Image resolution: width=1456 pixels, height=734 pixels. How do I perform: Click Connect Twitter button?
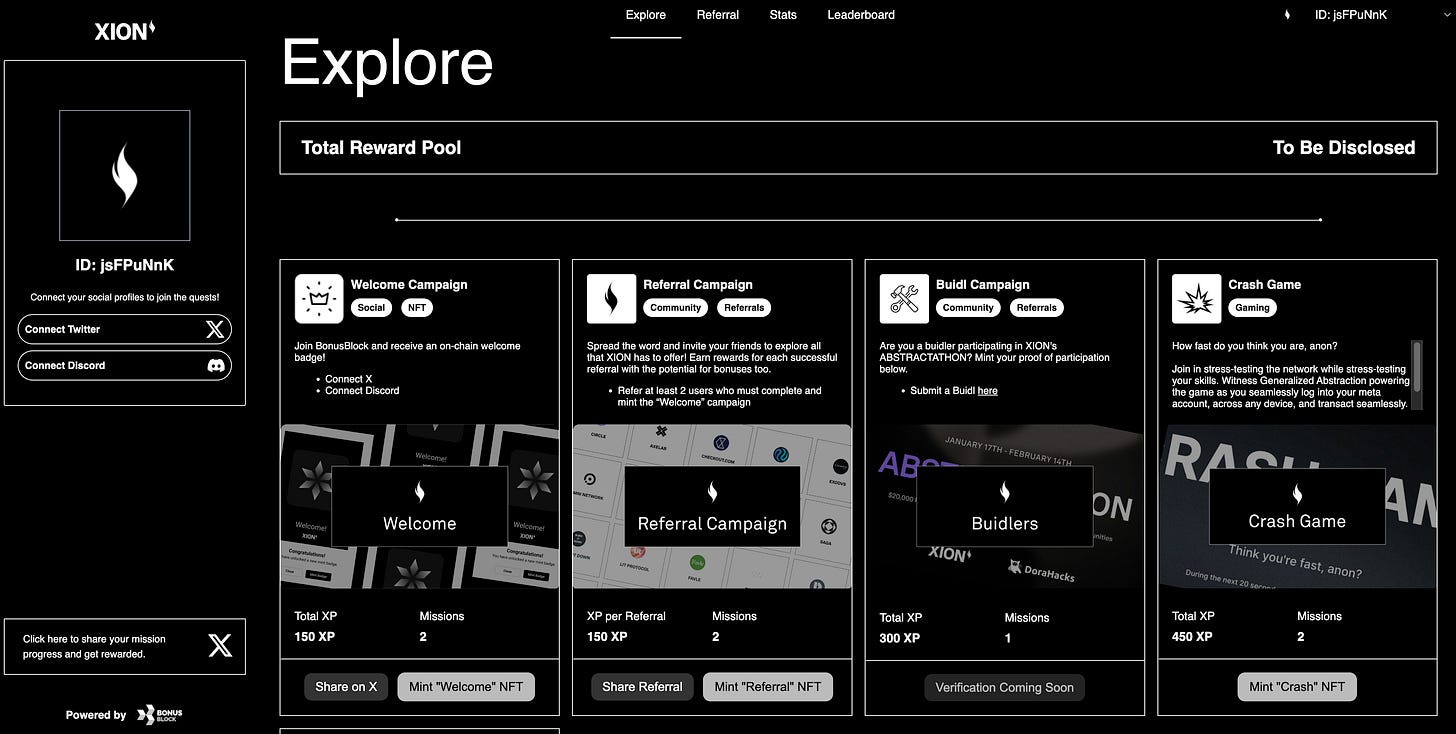(125, 329)
